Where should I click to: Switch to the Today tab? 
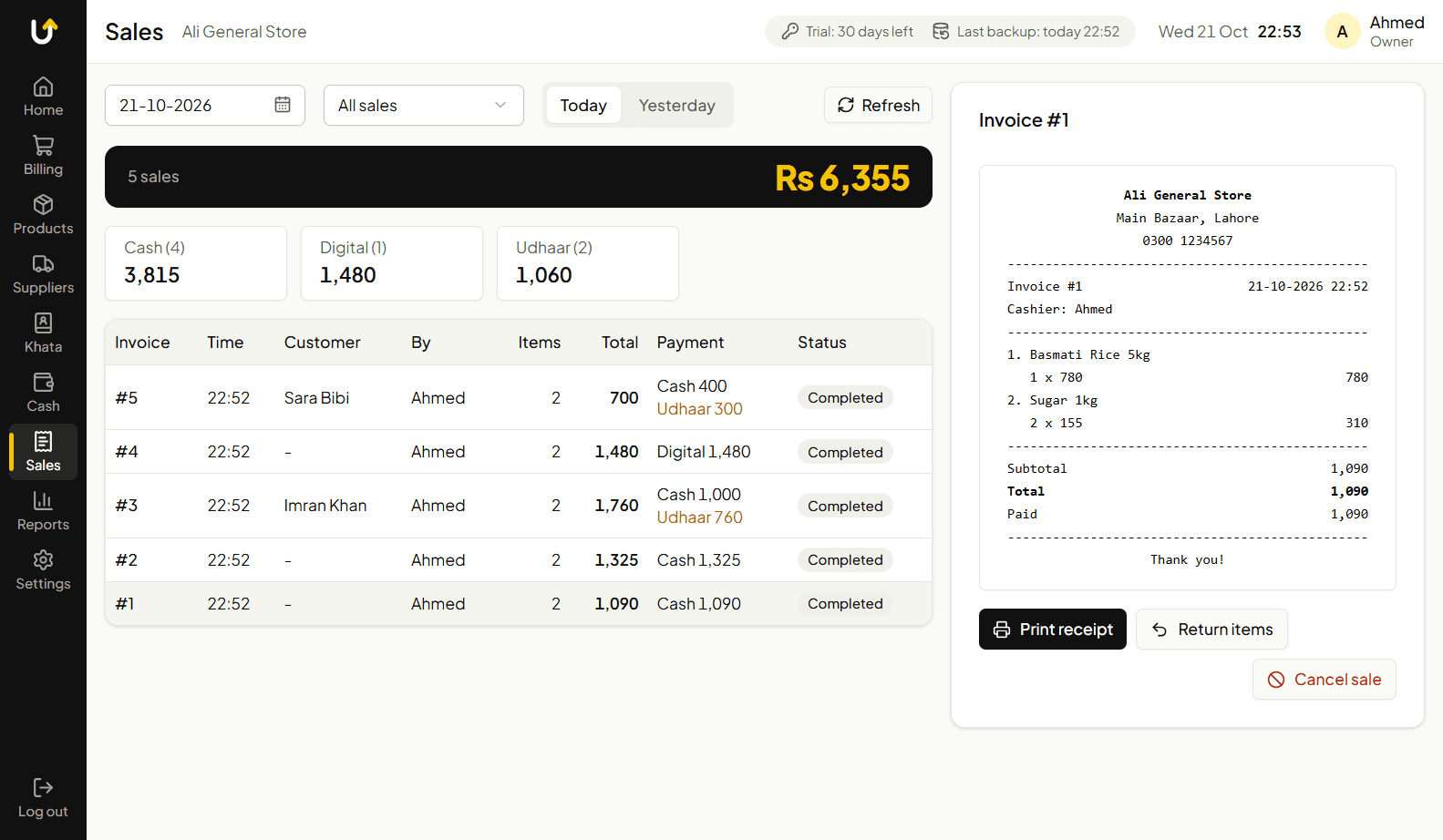point(583,105)
